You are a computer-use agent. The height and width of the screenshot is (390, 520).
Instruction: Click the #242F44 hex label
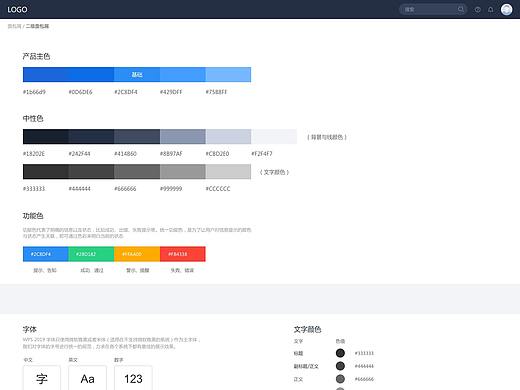pyautogui.click(x=79, y=154)
